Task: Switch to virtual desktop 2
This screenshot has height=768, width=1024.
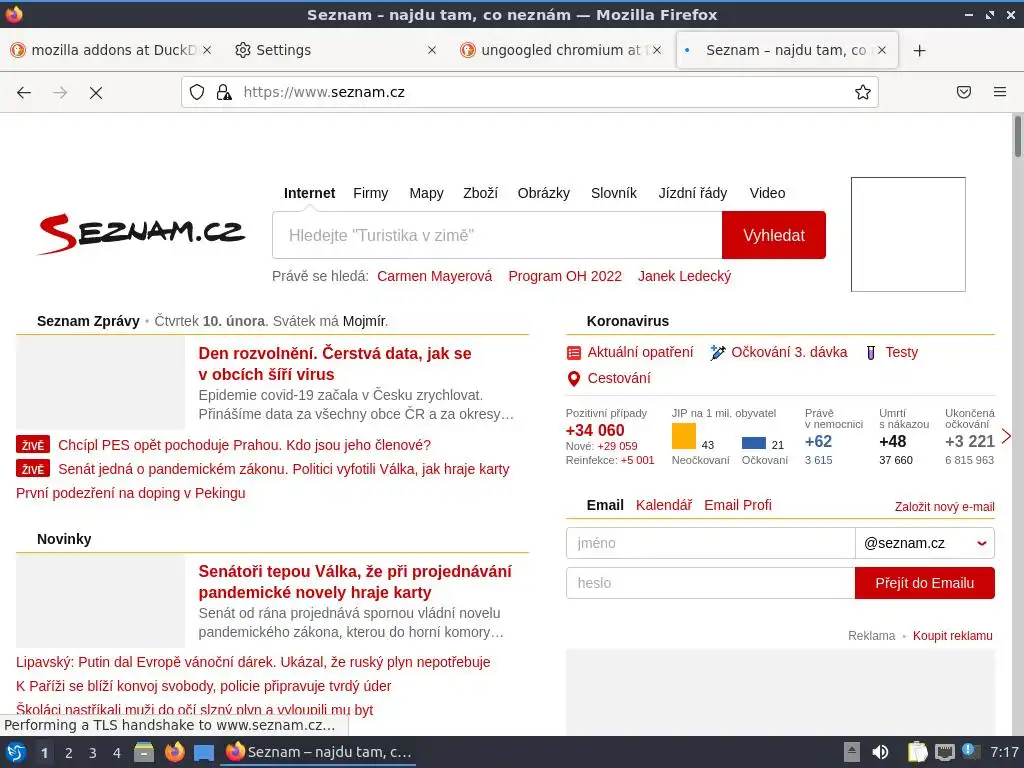Action: pos(69,753)
